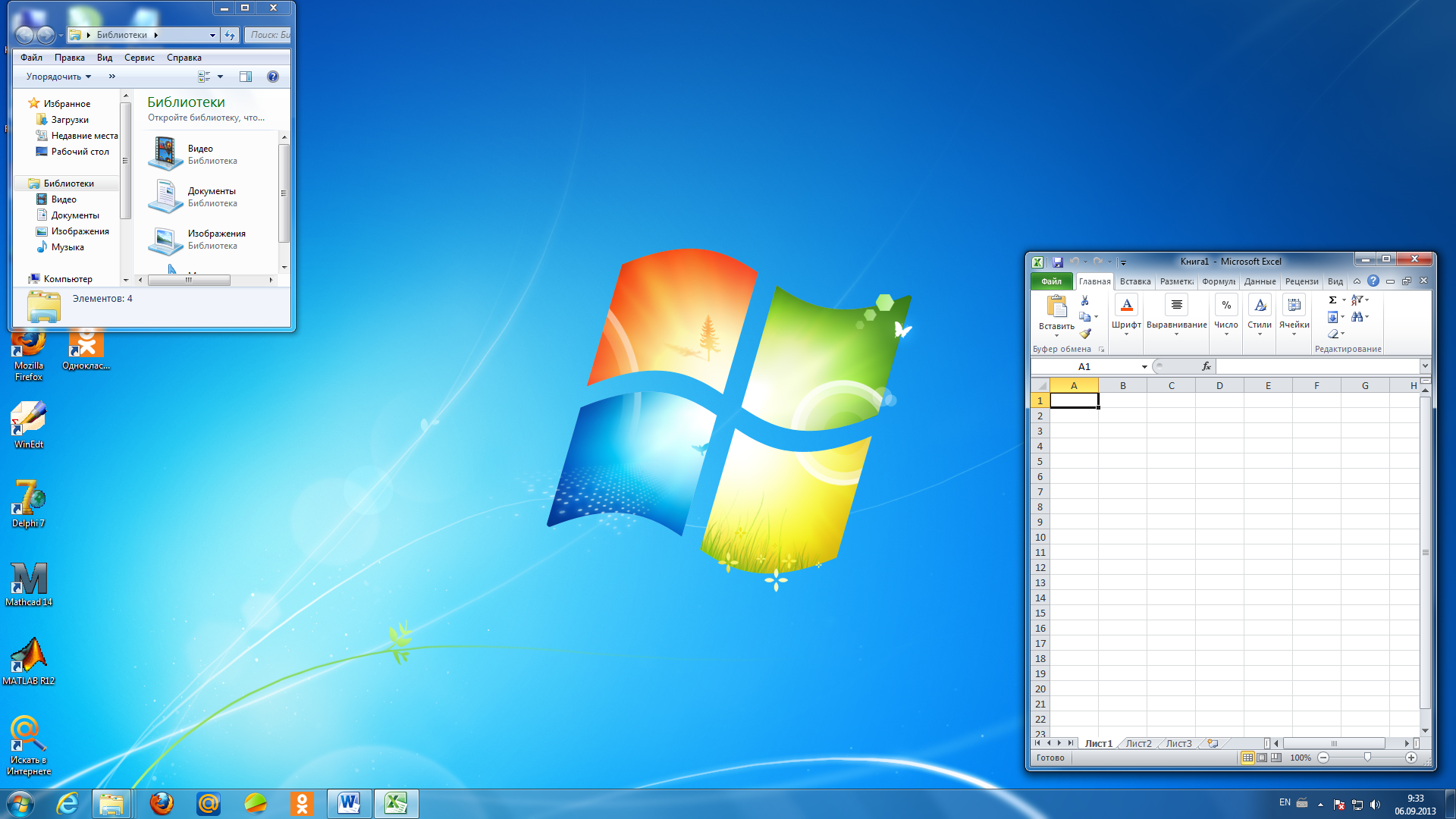Open the Customize Quick Access Toolbar dropdown
This screenshot has height=819, width=1456.
(1123, 262)
